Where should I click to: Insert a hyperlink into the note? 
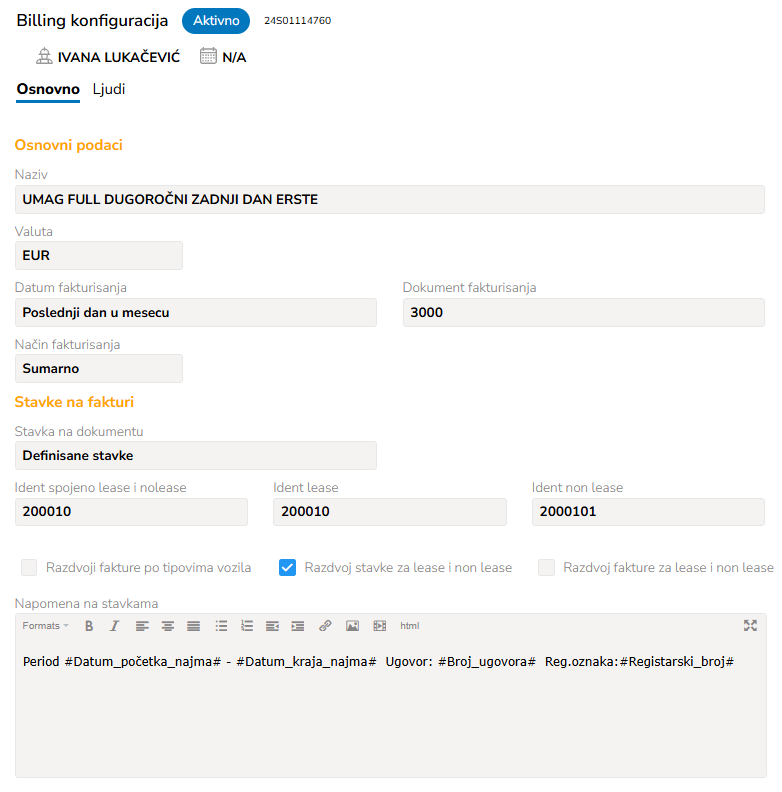[325, 626]
